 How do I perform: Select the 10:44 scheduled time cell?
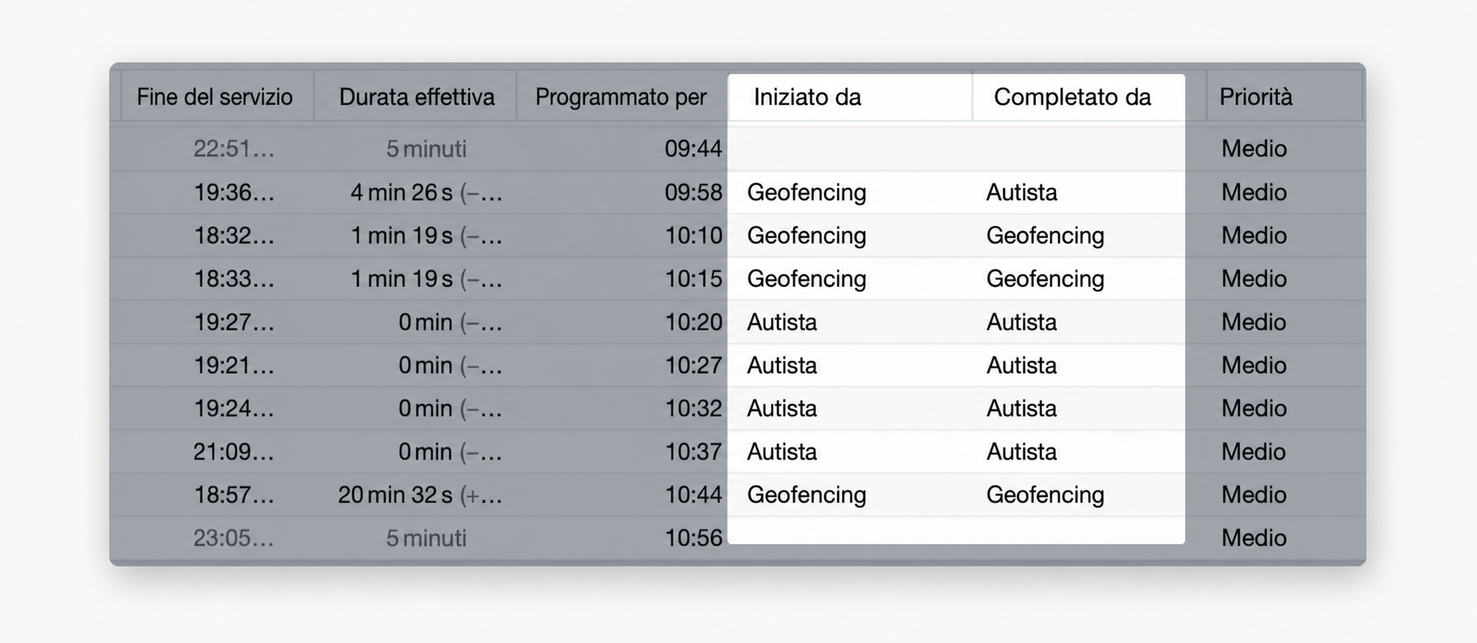pyautogui.click(x=693, y=494)
